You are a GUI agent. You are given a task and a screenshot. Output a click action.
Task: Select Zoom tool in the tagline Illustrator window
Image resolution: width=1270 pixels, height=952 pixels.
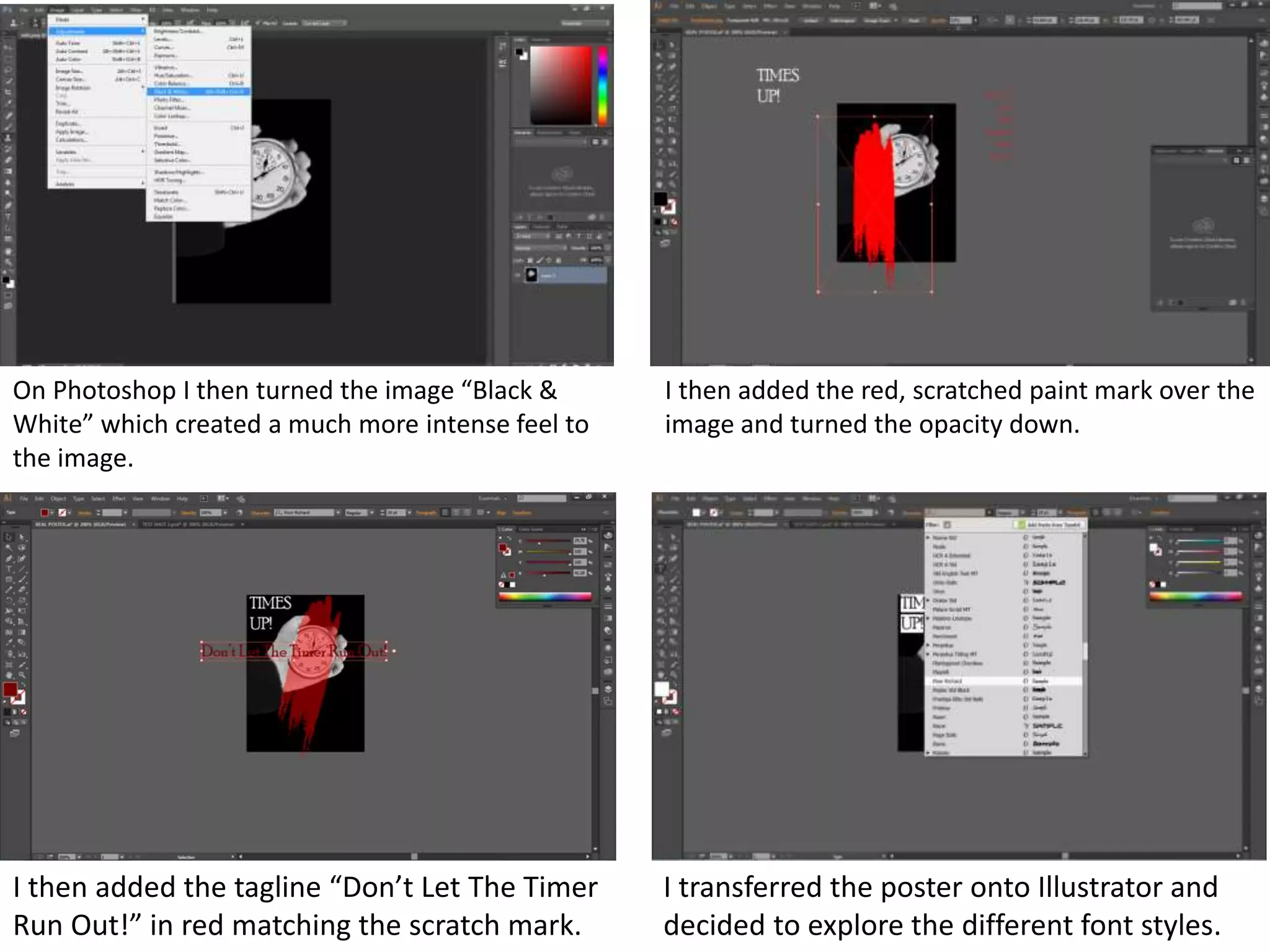[22, 675]
